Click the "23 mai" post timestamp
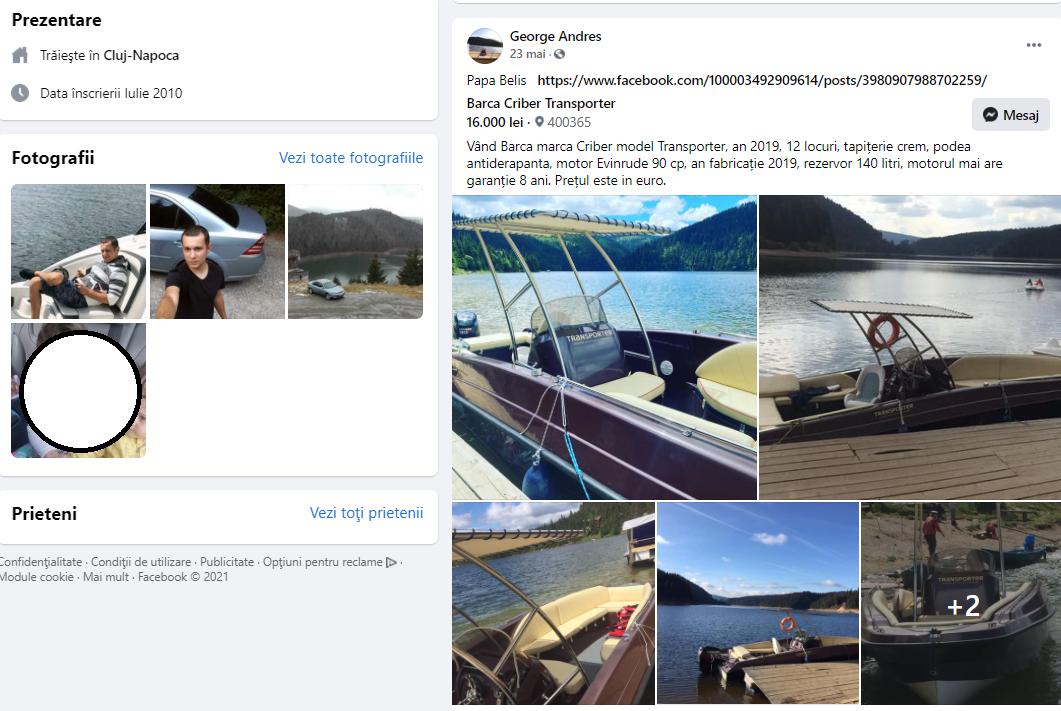1061x711 pixels. click(x=527, y=54)
